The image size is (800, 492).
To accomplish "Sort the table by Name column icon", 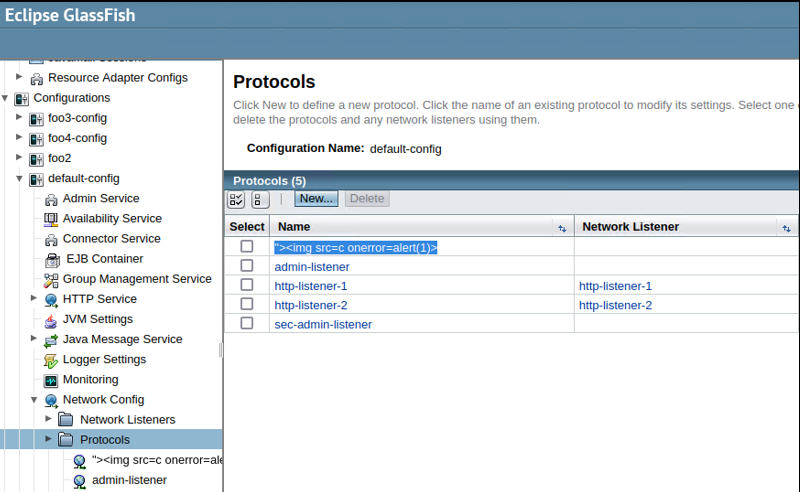I will click(x=562, y=228).
